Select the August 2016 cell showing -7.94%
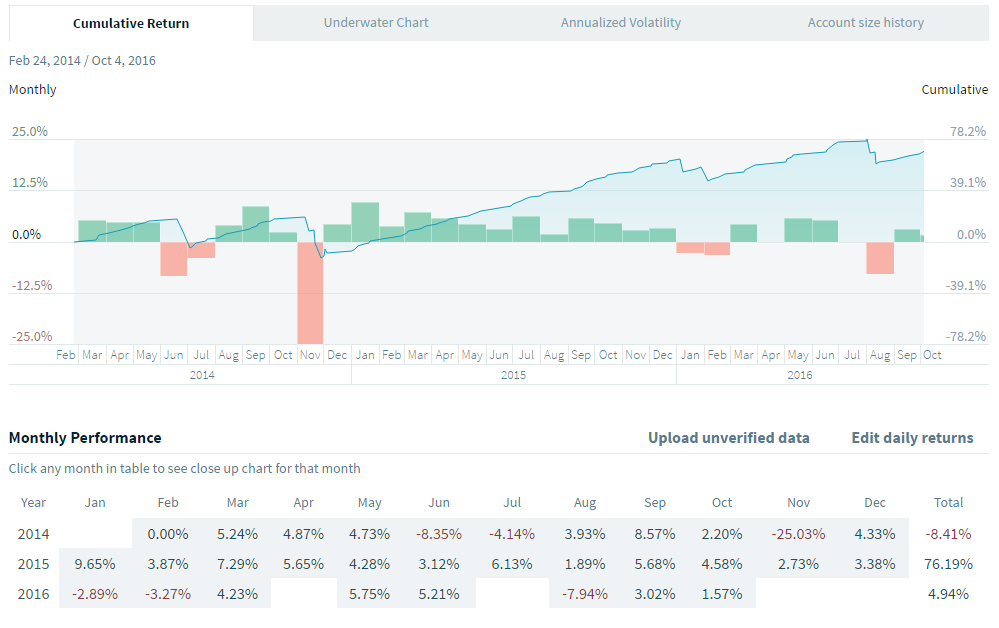Image resolution: width=999 pixels, height=628 pixels. click(585, 594)
